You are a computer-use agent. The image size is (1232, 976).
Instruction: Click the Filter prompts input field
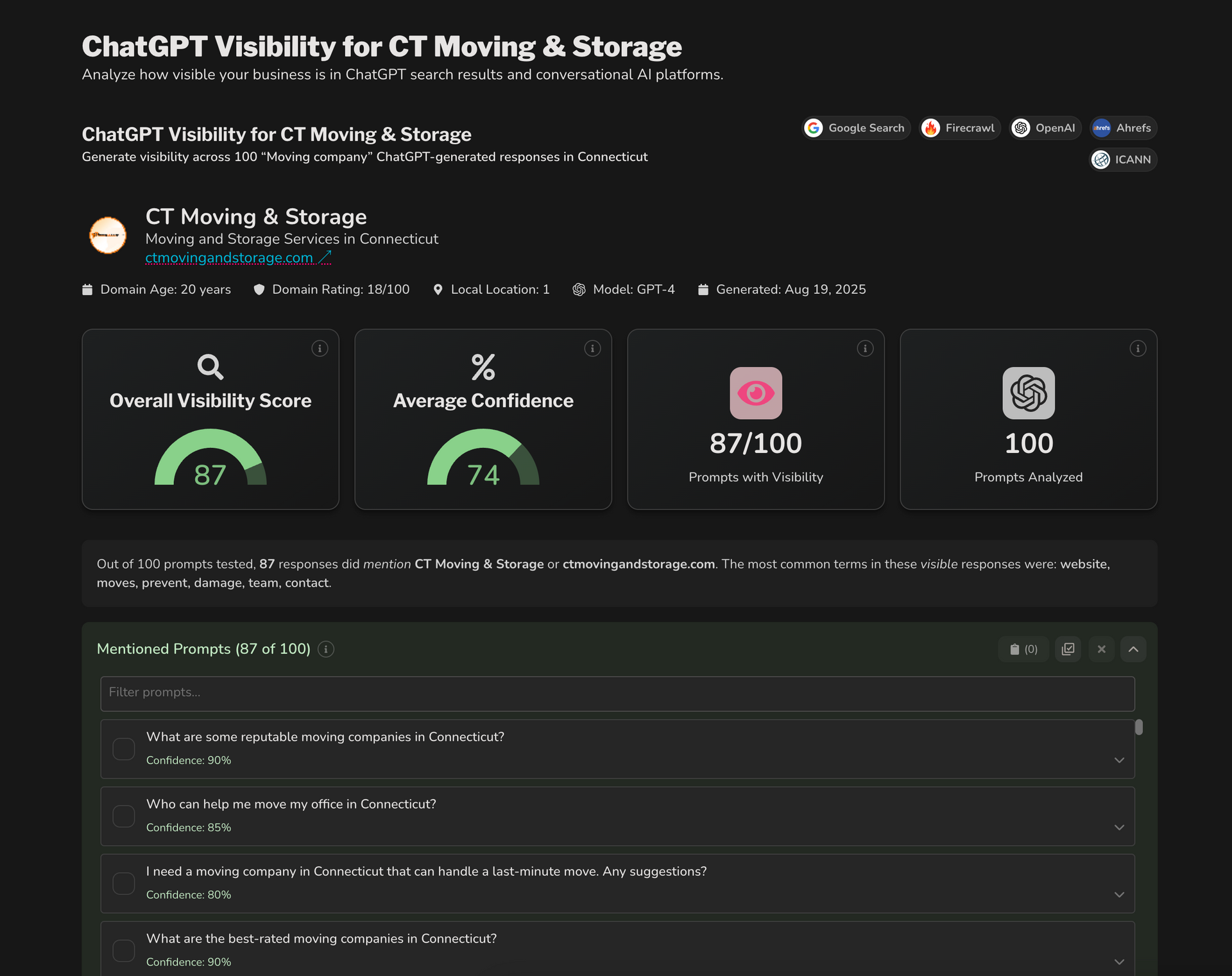tap(617, 693)
